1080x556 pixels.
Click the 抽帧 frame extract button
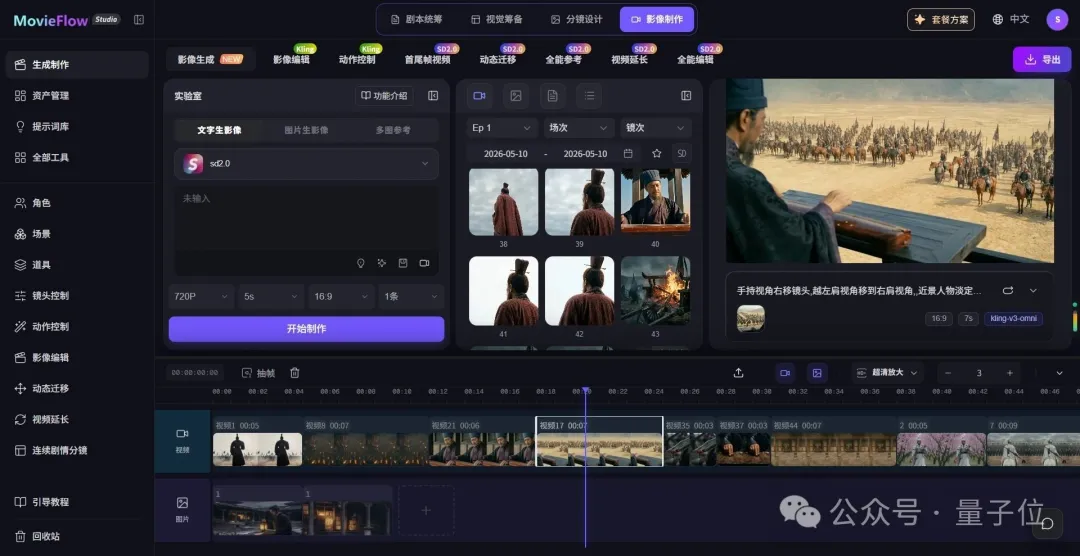pyautogui.click(x=258, y=373)
